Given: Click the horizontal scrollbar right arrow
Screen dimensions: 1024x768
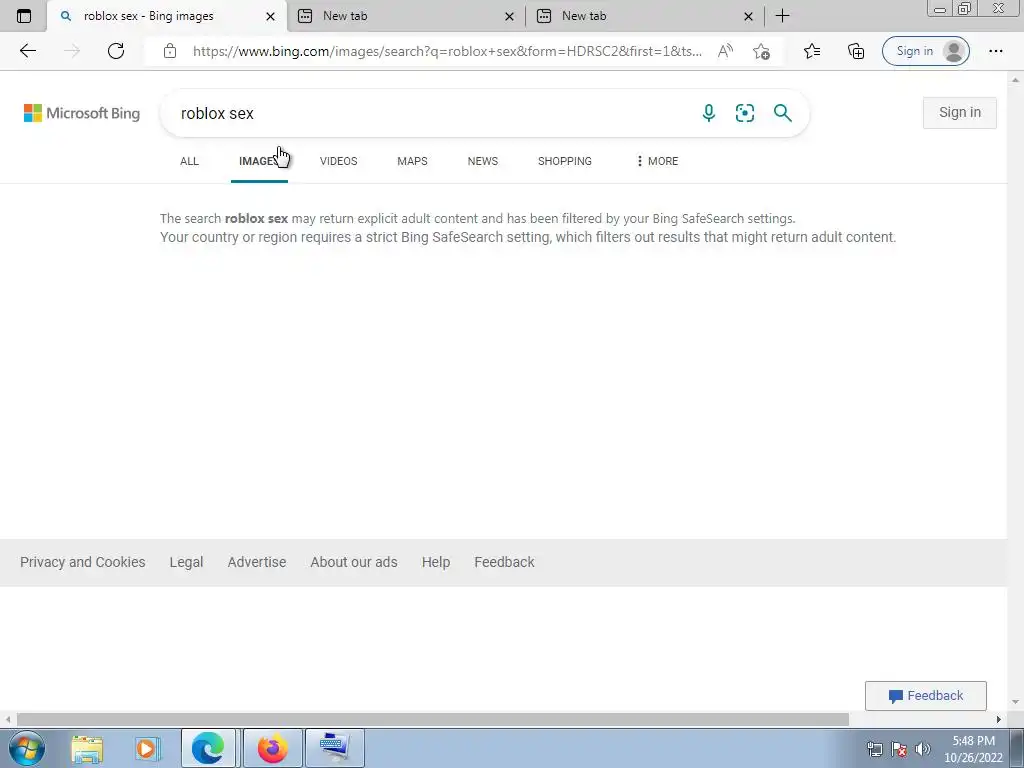Looking at the screenshot, I should tap(999, 719).
